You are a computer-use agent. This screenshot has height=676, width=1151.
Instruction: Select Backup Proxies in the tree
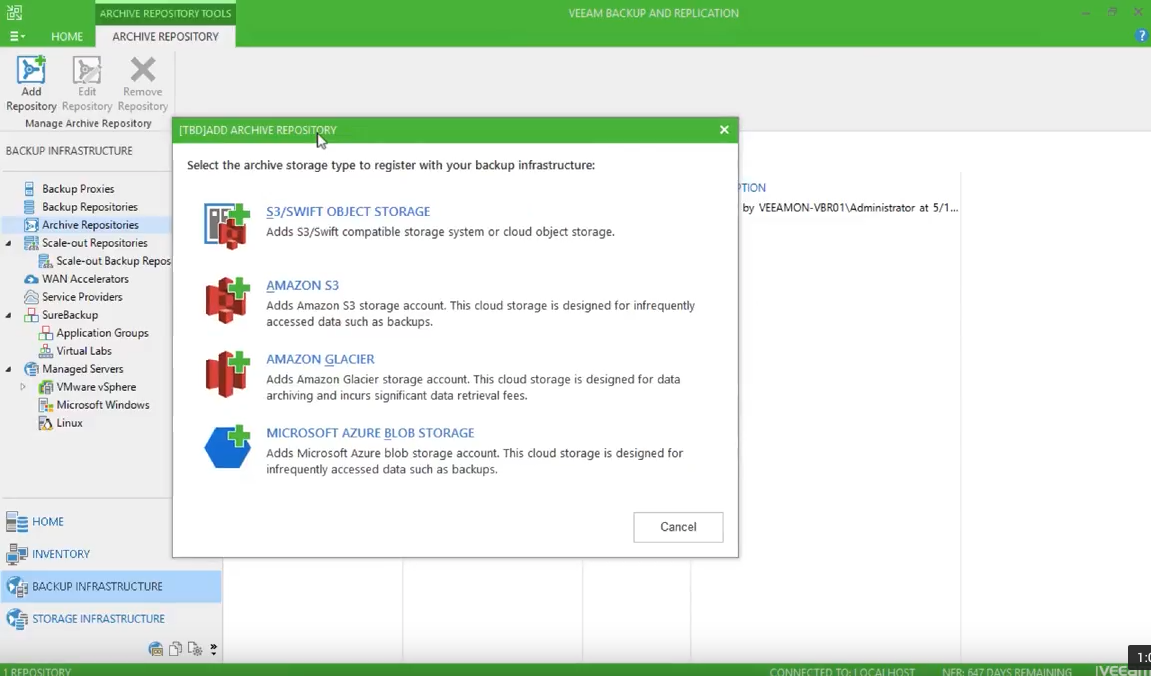coord(78,189)
